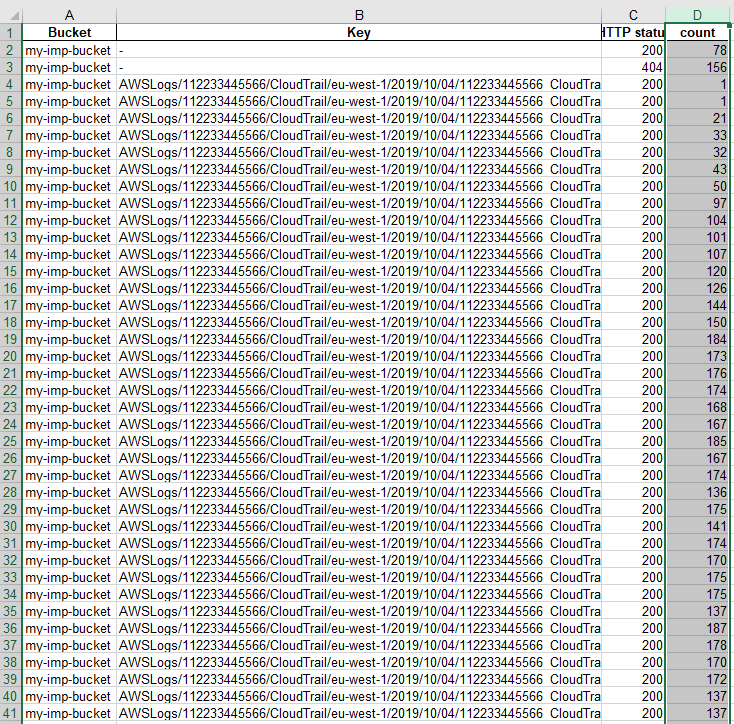Click the Key header cell
734x724 pixels.
pyautogui.click(x=359, y=32)
